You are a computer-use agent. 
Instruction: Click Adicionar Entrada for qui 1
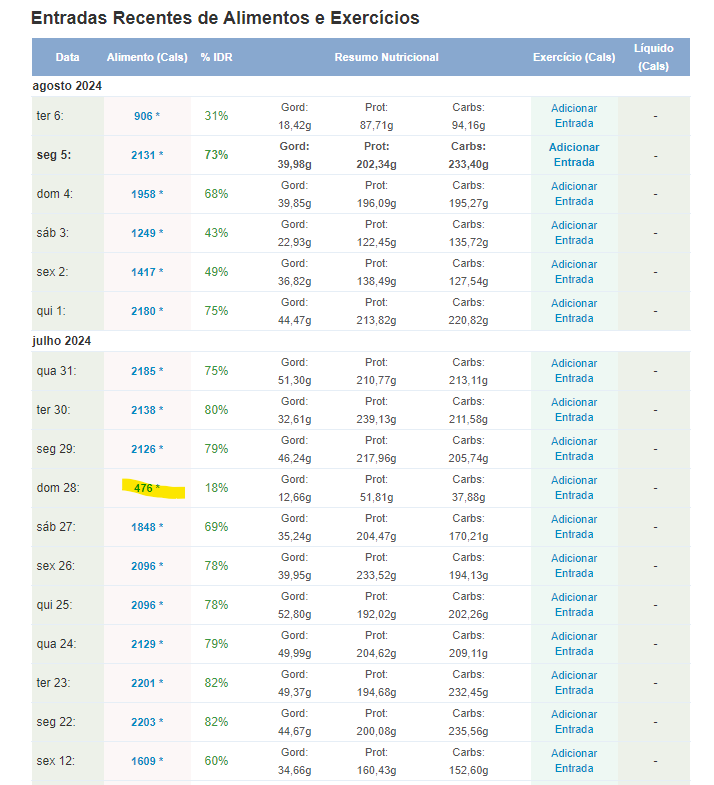pos(574,311)
